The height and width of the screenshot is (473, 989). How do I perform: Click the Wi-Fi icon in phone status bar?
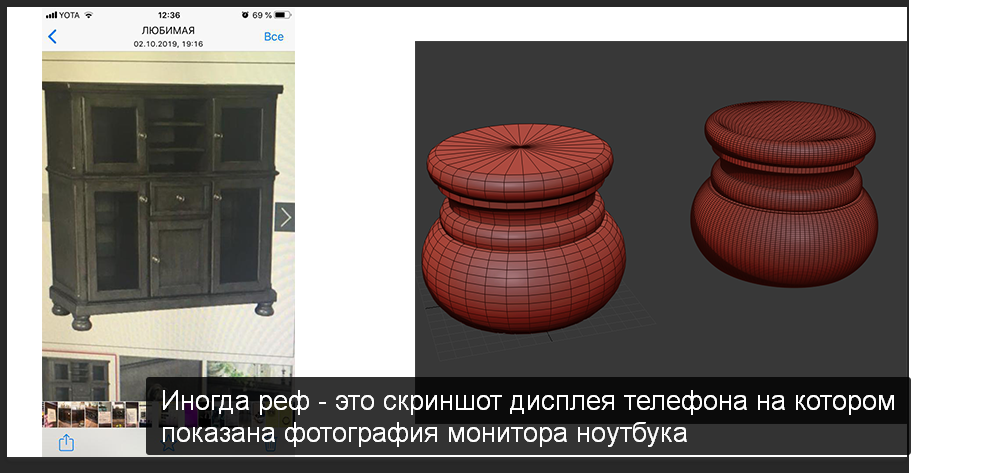pyautogui.click(x=88, y=15)
